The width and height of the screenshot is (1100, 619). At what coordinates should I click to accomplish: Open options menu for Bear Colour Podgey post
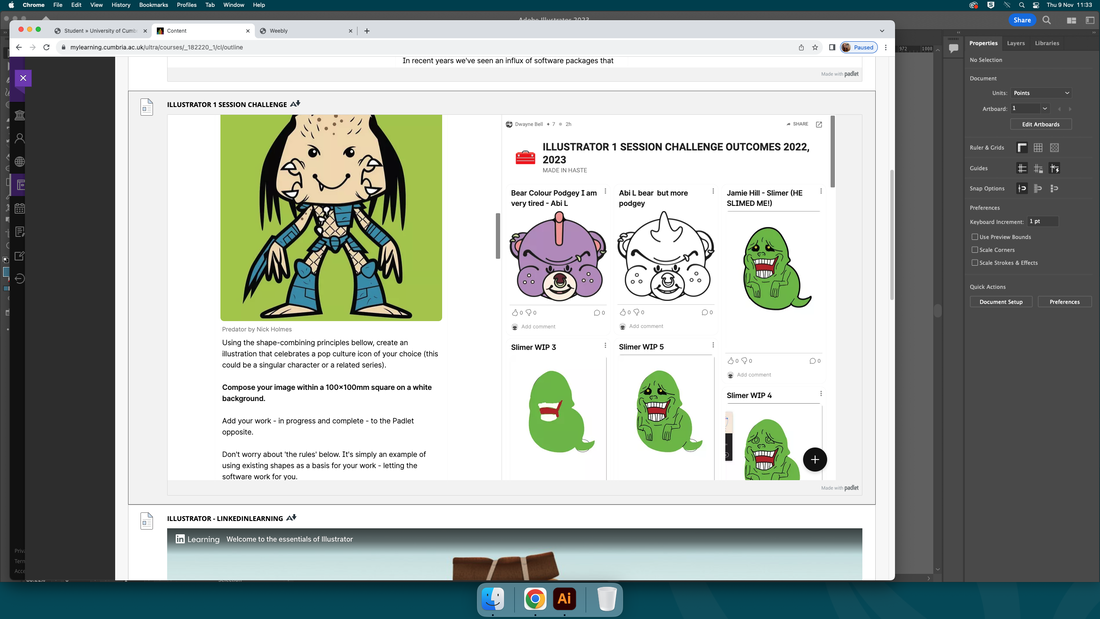[605, 191]
